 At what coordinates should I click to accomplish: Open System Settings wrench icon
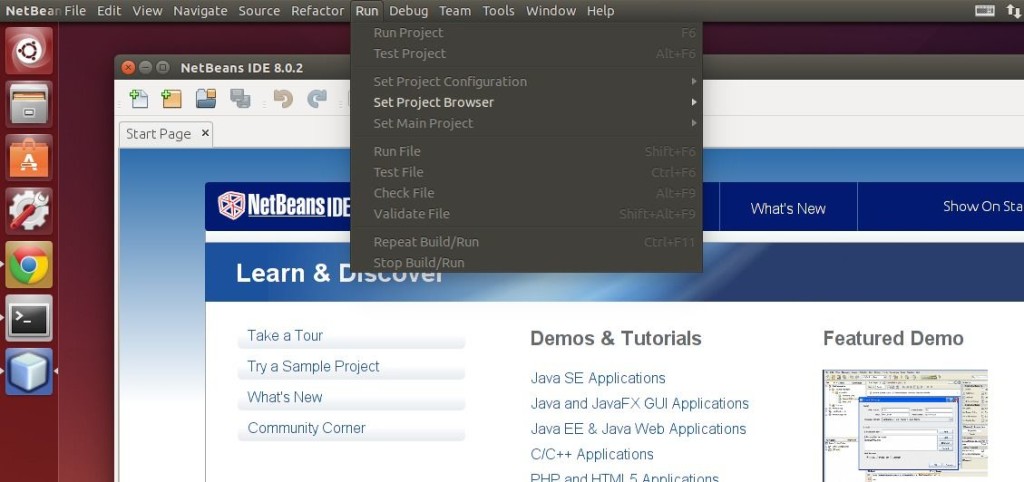tap(29, 211)
